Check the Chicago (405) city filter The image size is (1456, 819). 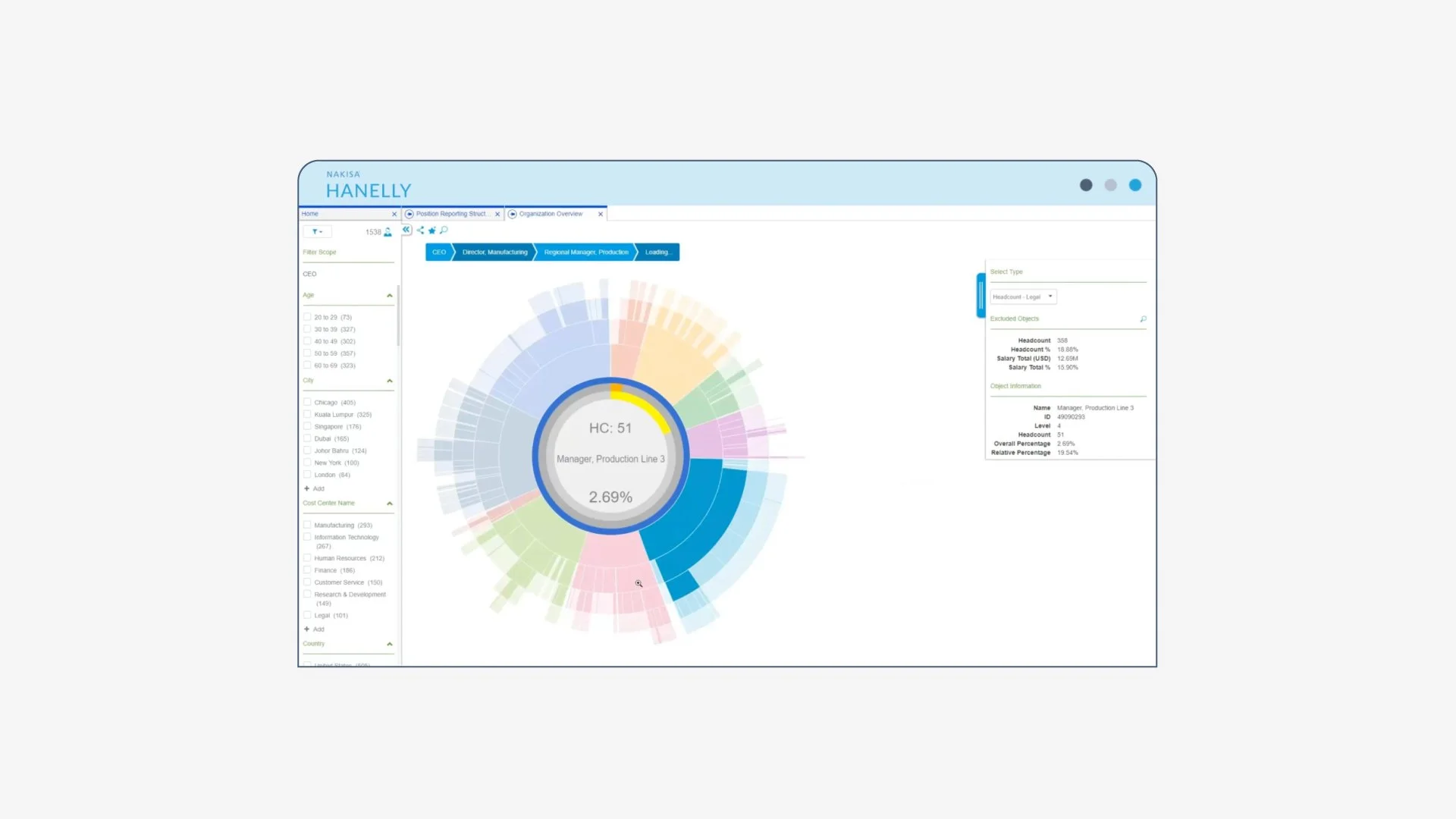pos(308,403)
